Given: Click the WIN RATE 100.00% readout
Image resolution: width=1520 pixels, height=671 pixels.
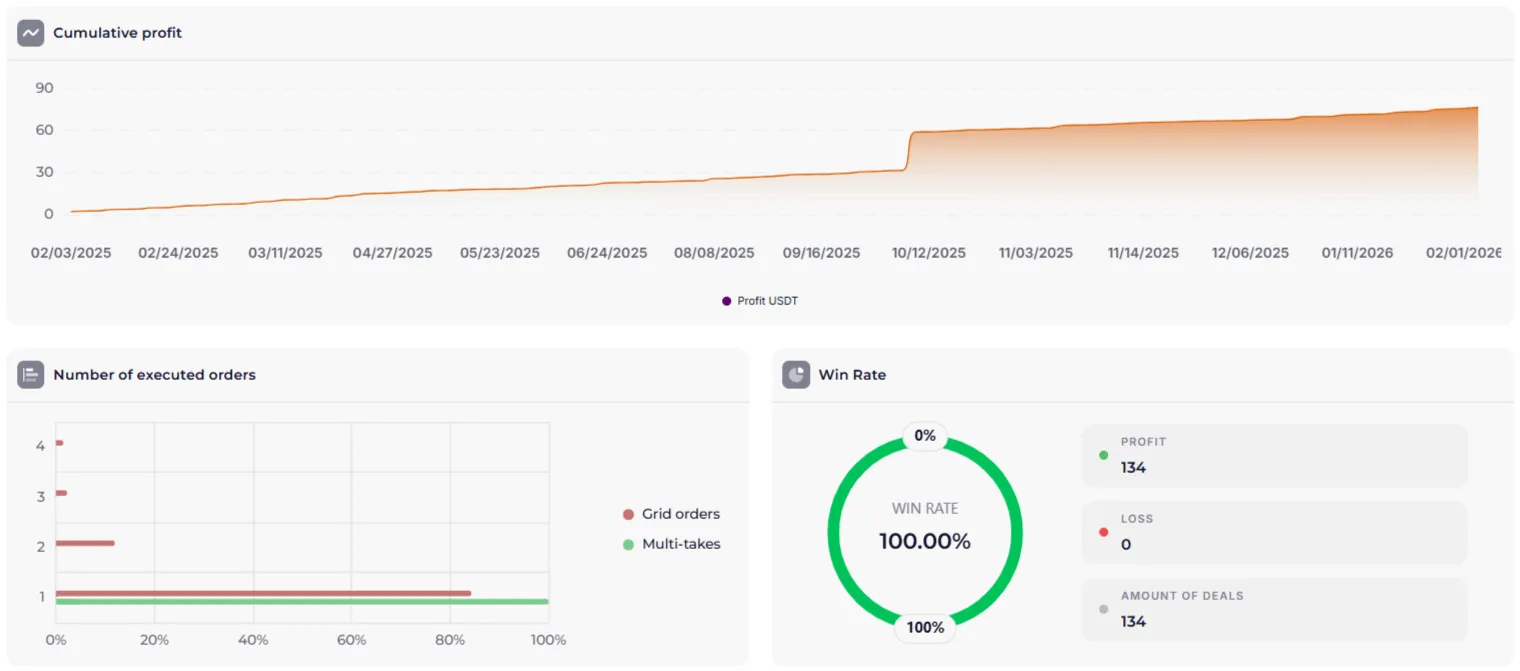Looking at the screenshot, I should [x=924, y=528].
